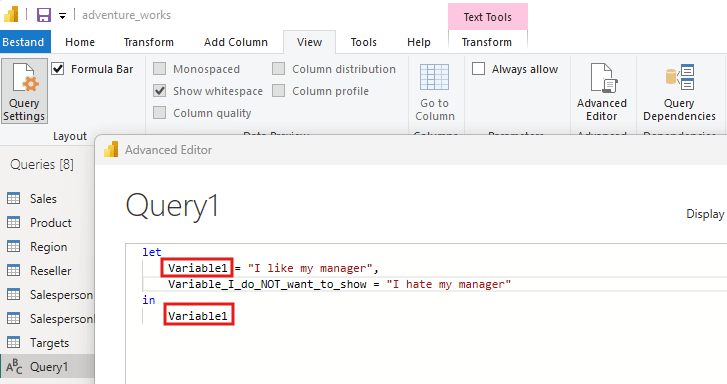Select the Targets query

(x=49, y=343)
